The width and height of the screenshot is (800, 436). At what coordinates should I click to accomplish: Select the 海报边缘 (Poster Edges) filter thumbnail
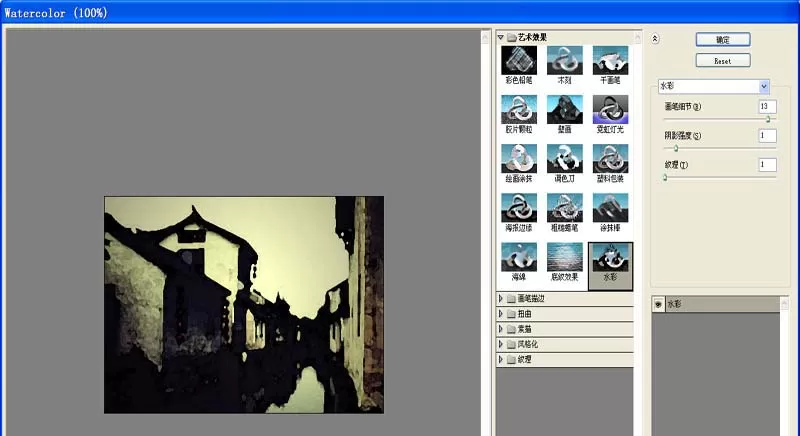click(519, 208)
